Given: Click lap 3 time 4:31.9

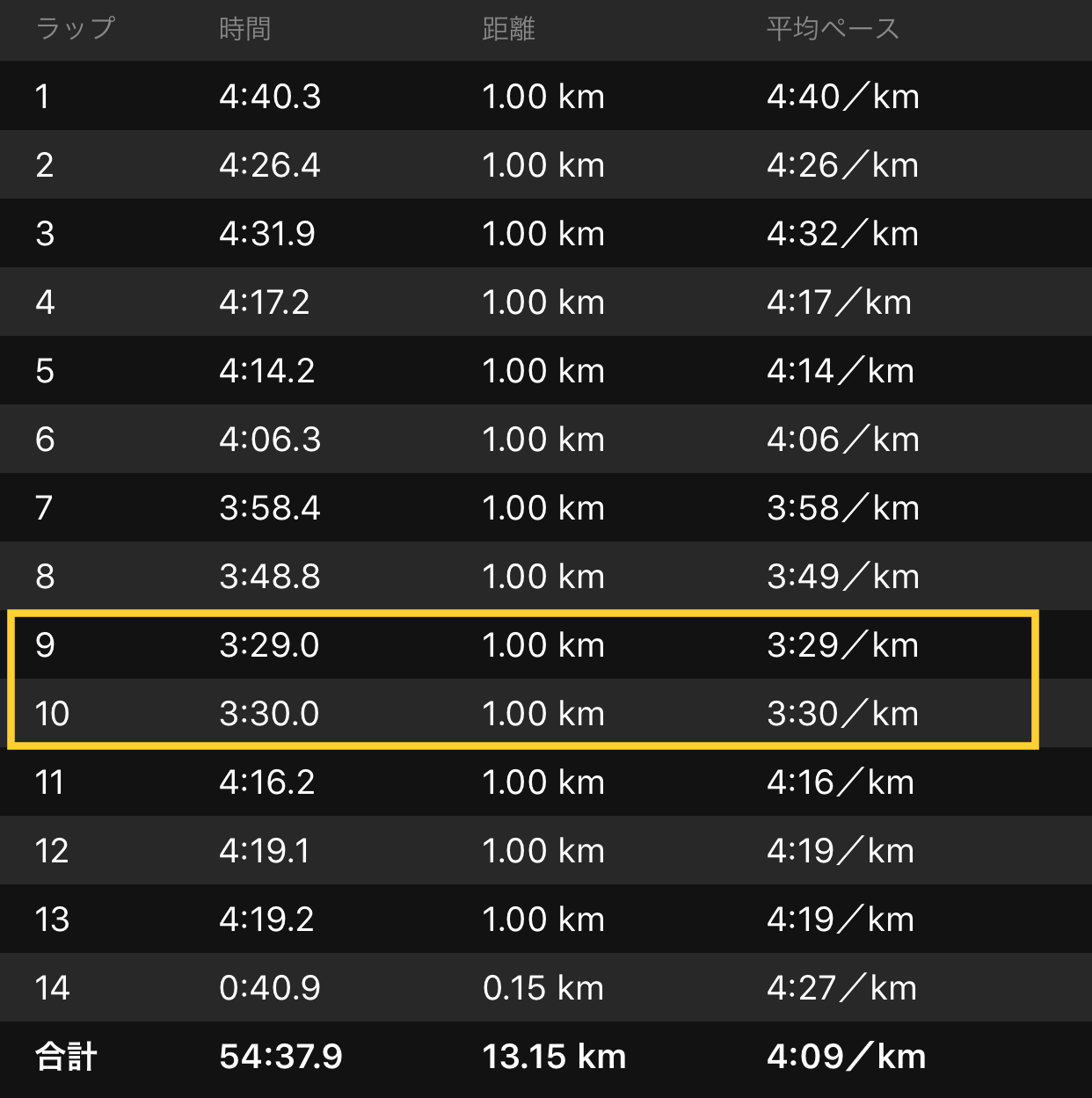Looking at the screenshot, I should coord(267,234).
